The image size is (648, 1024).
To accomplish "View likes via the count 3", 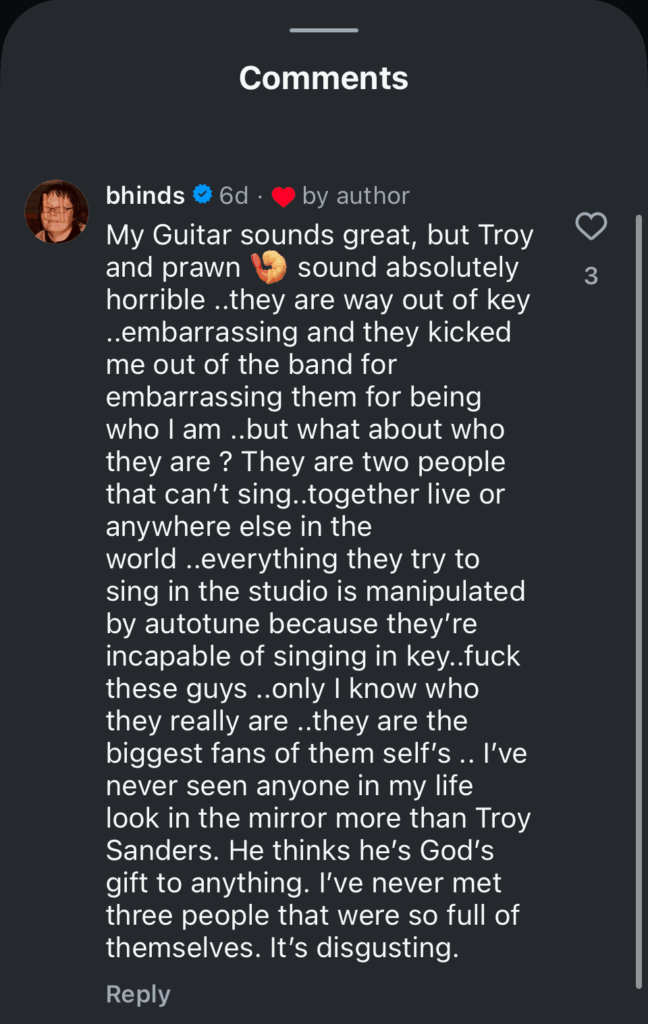I will (591, 276).
